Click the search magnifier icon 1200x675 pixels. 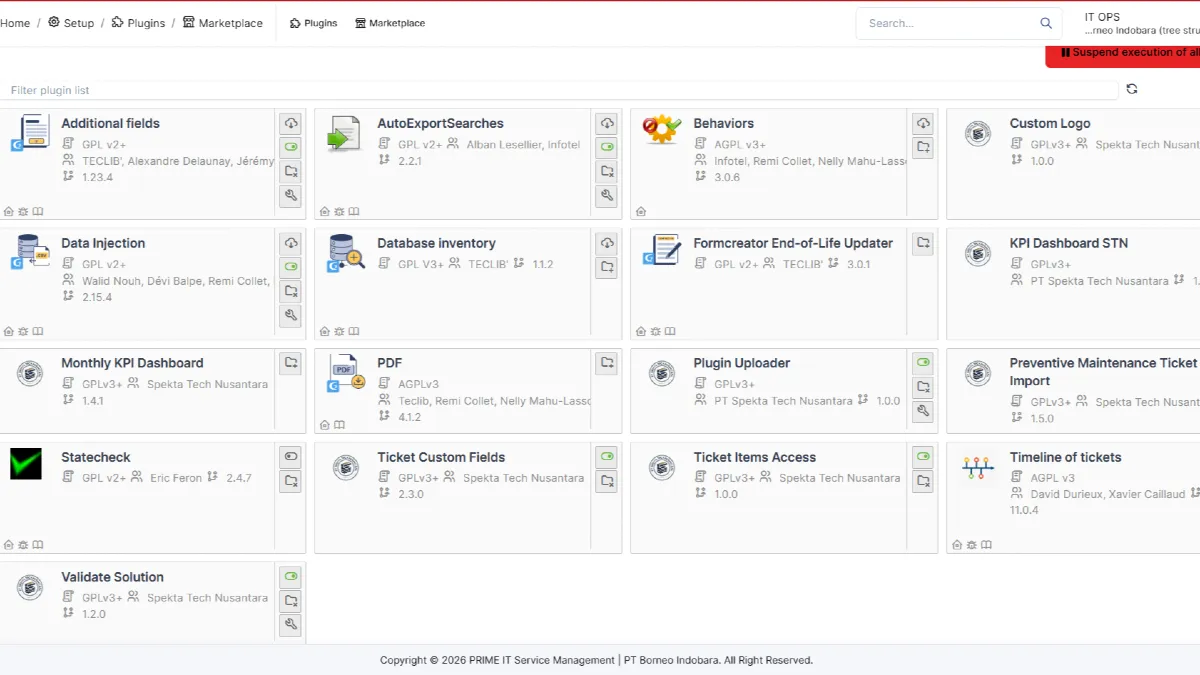click(1046, 23)
